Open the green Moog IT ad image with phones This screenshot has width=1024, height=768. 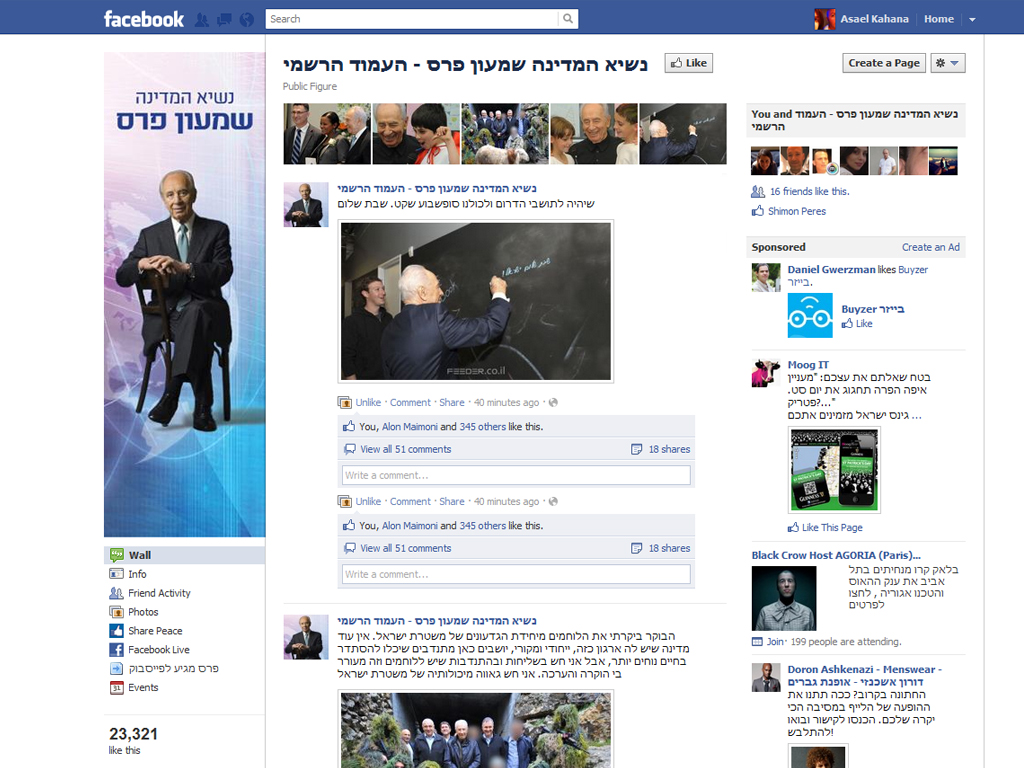[834, 470]
